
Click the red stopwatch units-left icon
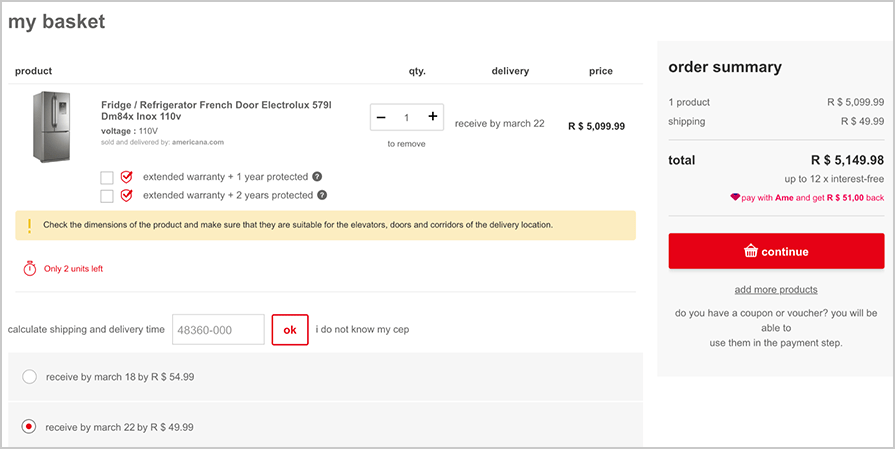click(x=29, y=268)
